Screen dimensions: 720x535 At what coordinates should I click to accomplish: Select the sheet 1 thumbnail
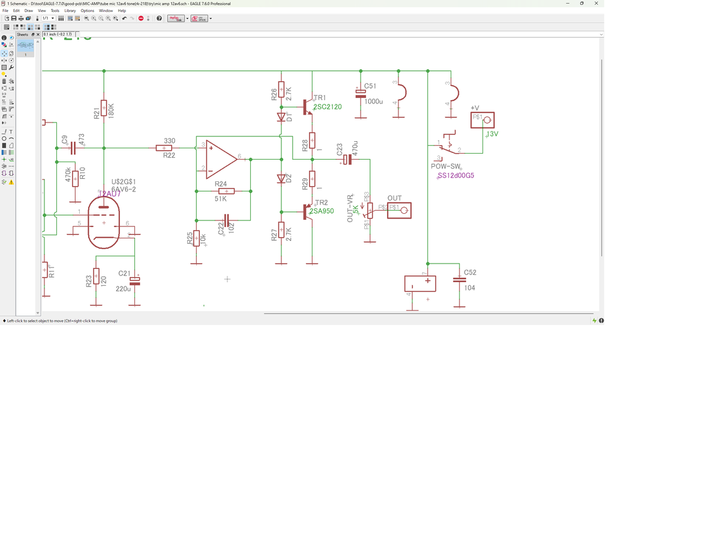point(25,45)
